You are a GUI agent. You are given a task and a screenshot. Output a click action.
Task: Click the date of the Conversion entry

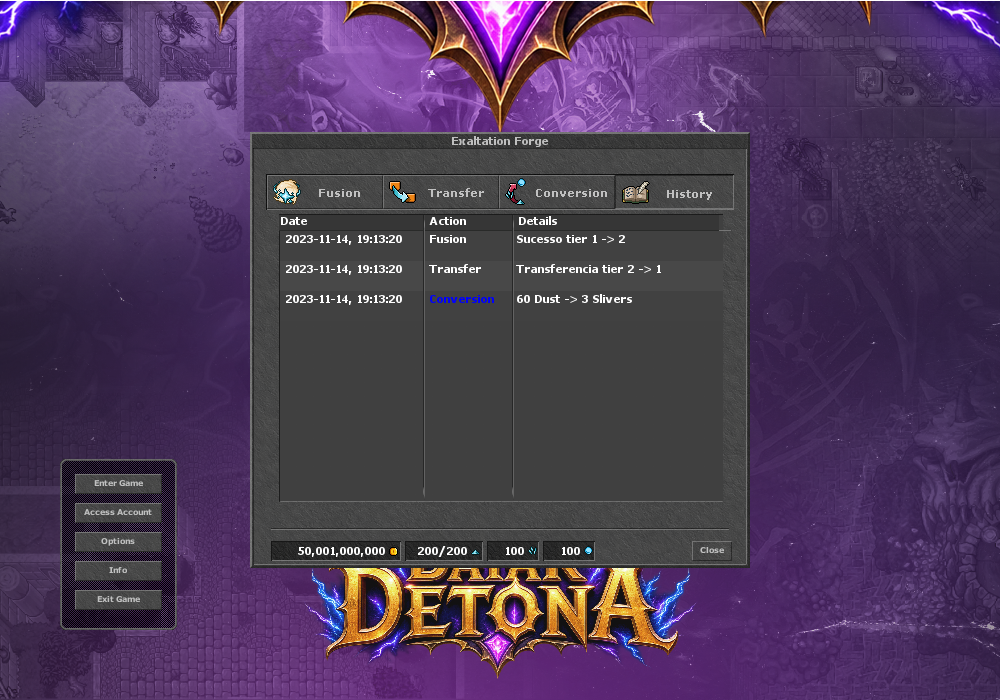click(x=344, y=299)
